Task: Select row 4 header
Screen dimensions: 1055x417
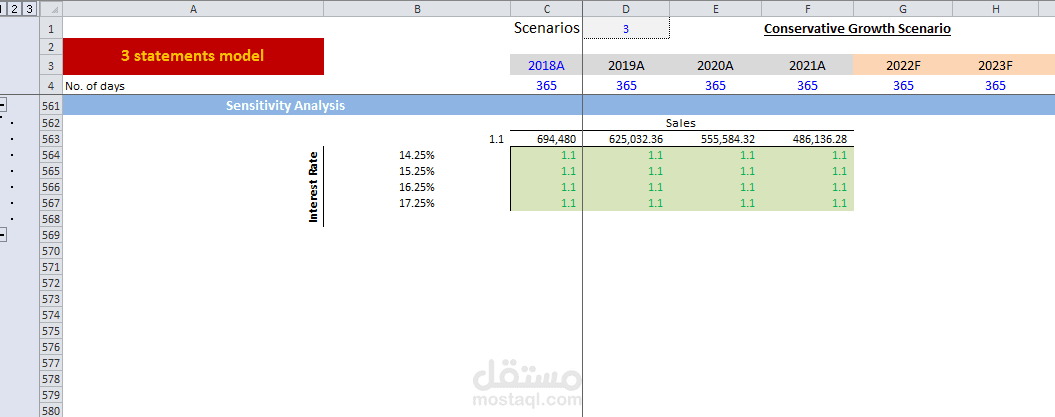Action: [51, 86]
